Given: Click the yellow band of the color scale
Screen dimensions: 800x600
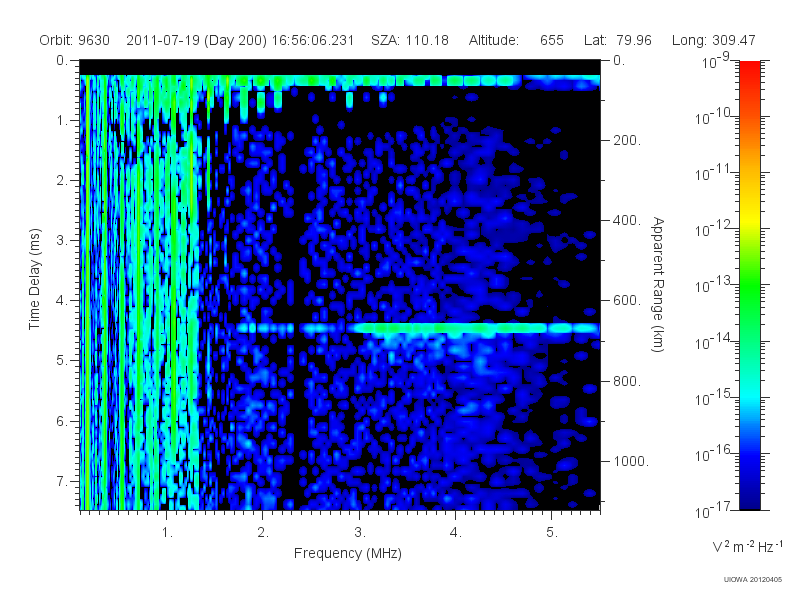Looking at the screenshot, I should tap(749, 217).
